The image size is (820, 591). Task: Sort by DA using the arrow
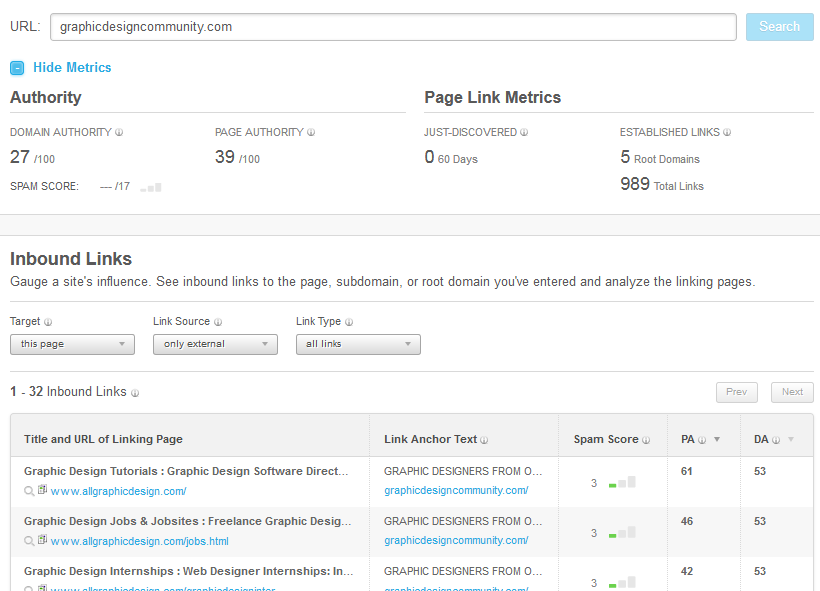pos(791,439)
